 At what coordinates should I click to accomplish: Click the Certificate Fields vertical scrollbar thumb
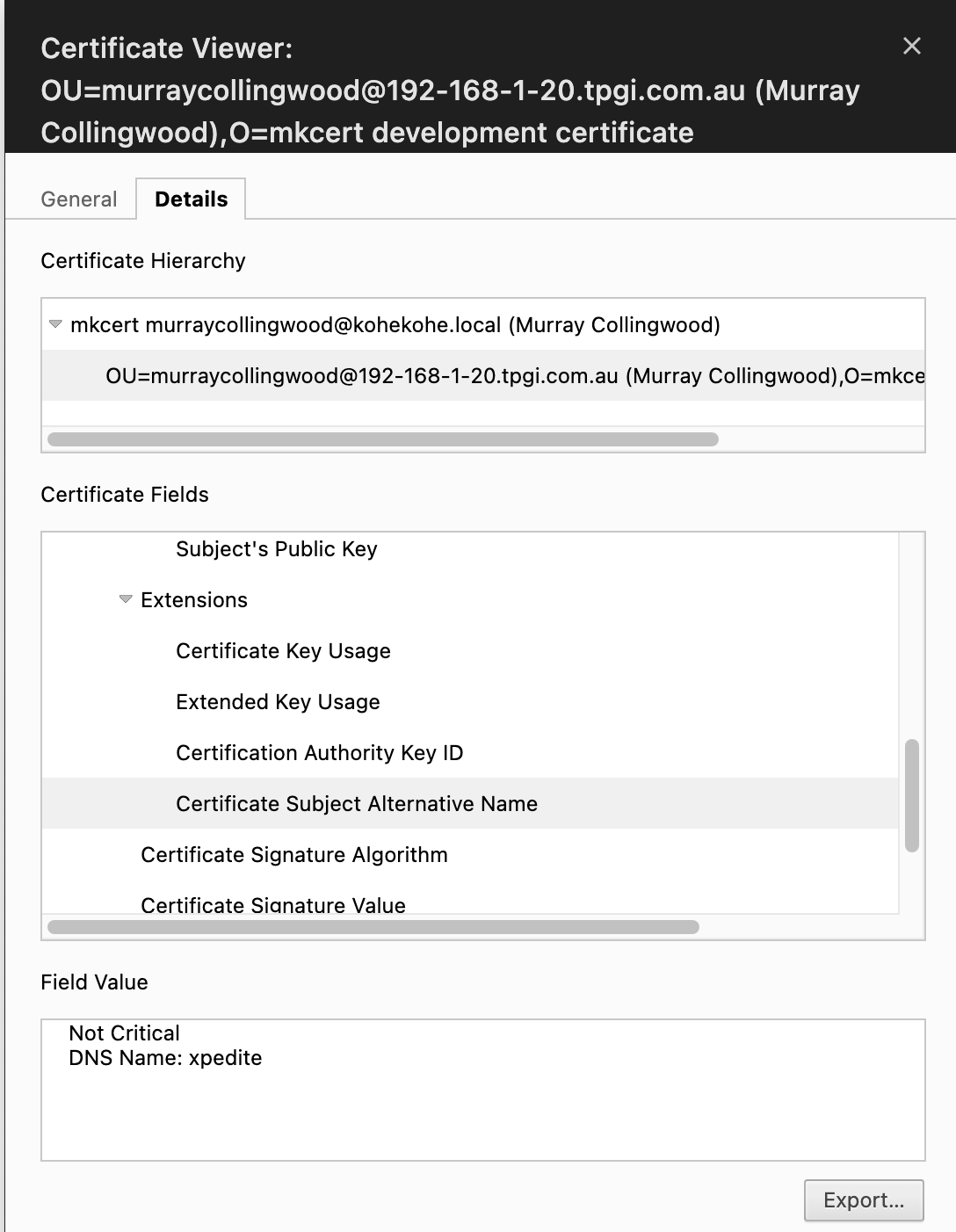(x=912, y=795)
